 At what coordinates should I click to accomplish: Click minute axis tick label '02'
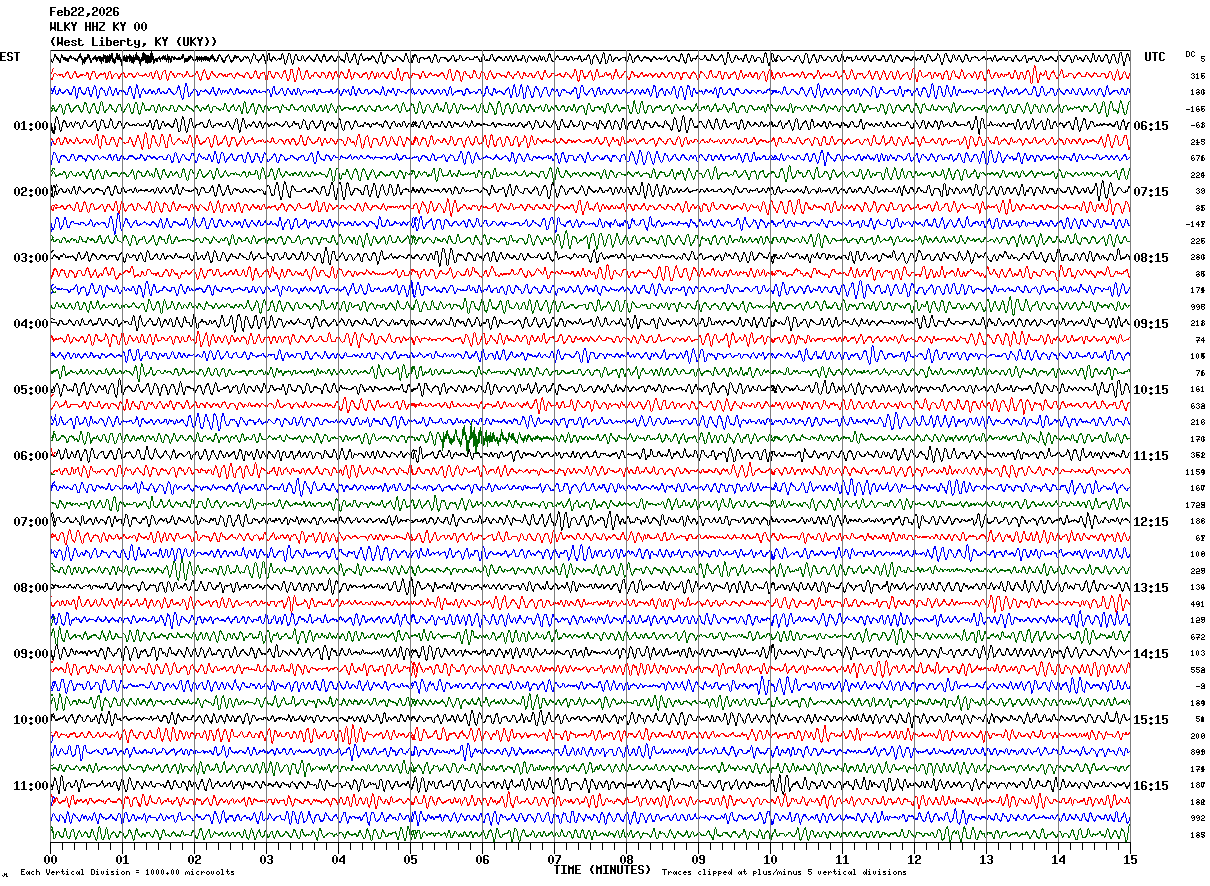point(194,860)
